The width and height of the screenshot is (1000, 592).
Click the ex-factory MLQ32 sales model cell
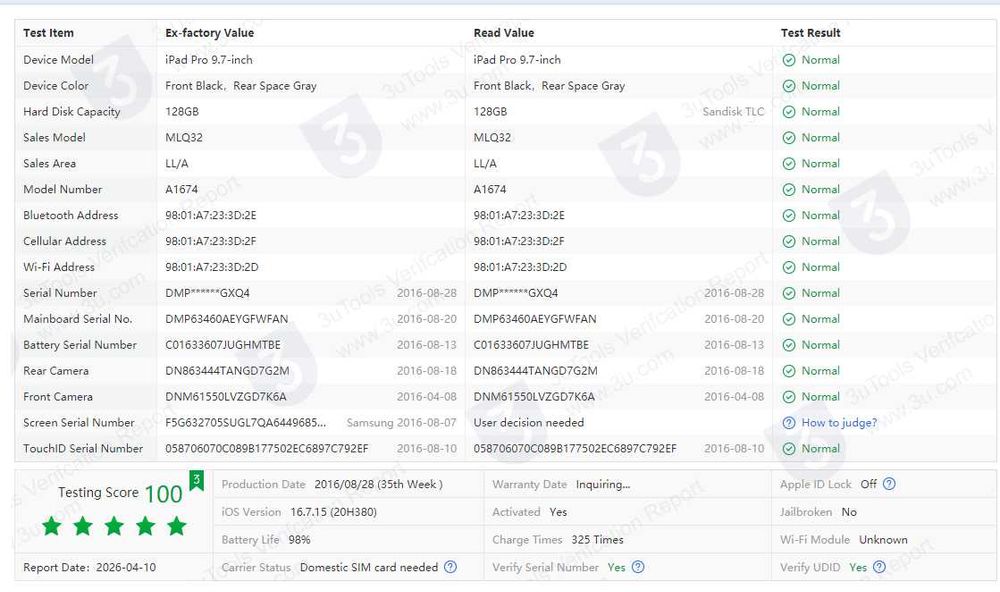[x=184, y=138]
